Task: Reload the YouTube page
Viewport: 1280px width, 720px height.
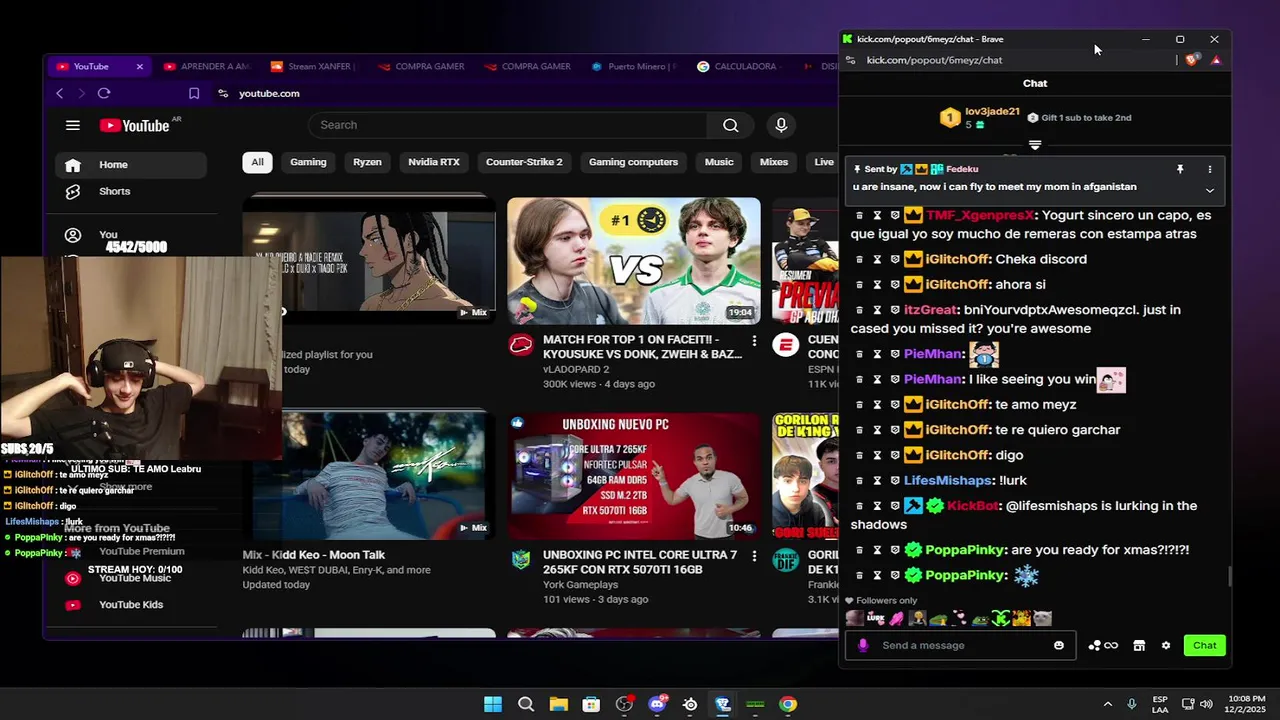Action: pyautogui.click(x=104, y=93)
